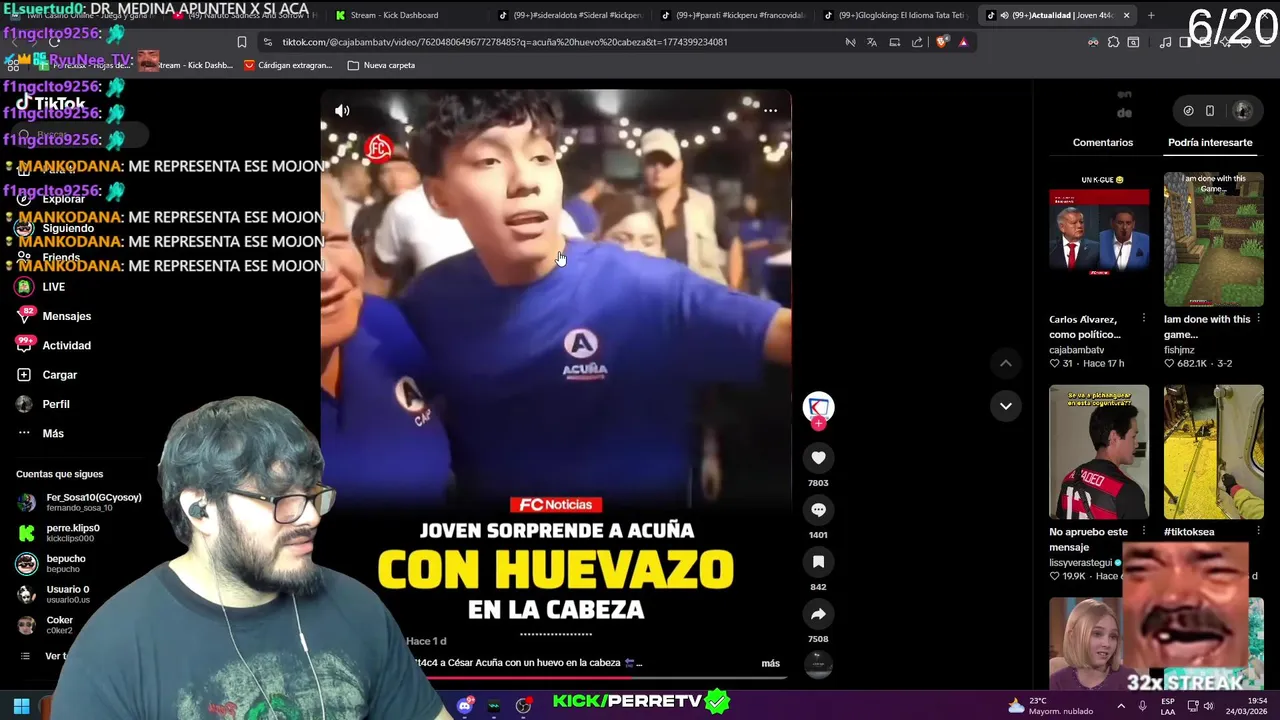The image size is (1280, 720).
Task: Open followed account 'perre.klips0'
Action: tap(72, 533)
